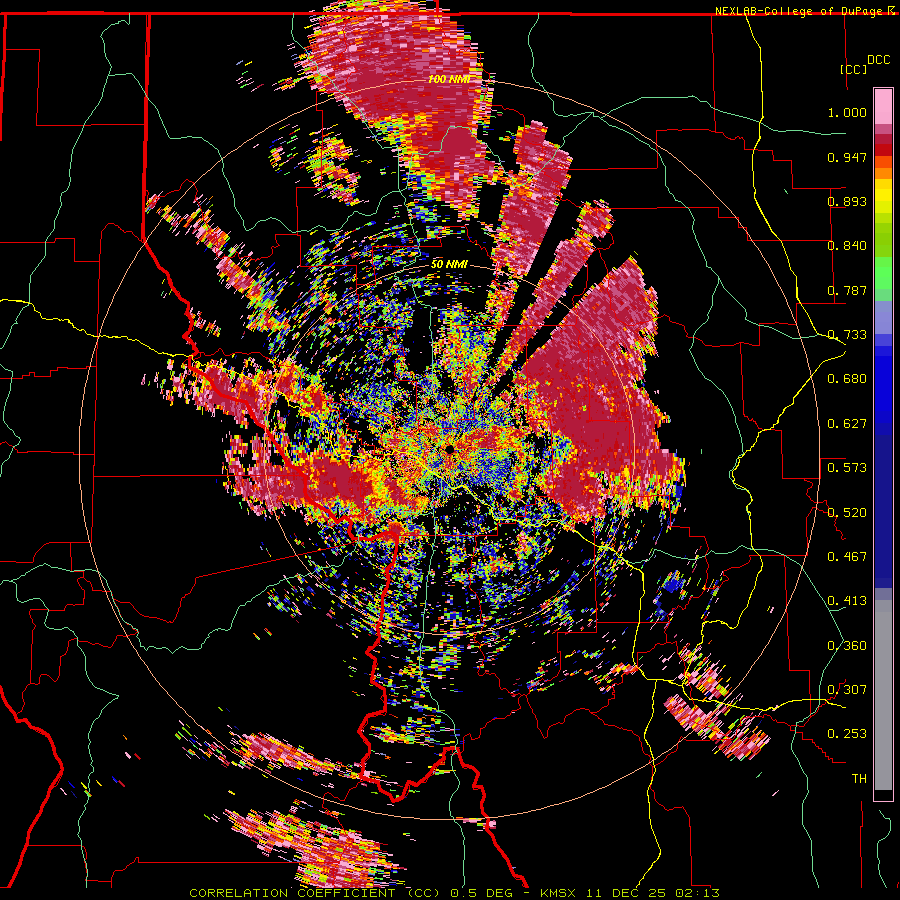The height and width of the screenshot is (900, 900).
Task: Click the 0.627 scale value
Action: pos(847,424)
